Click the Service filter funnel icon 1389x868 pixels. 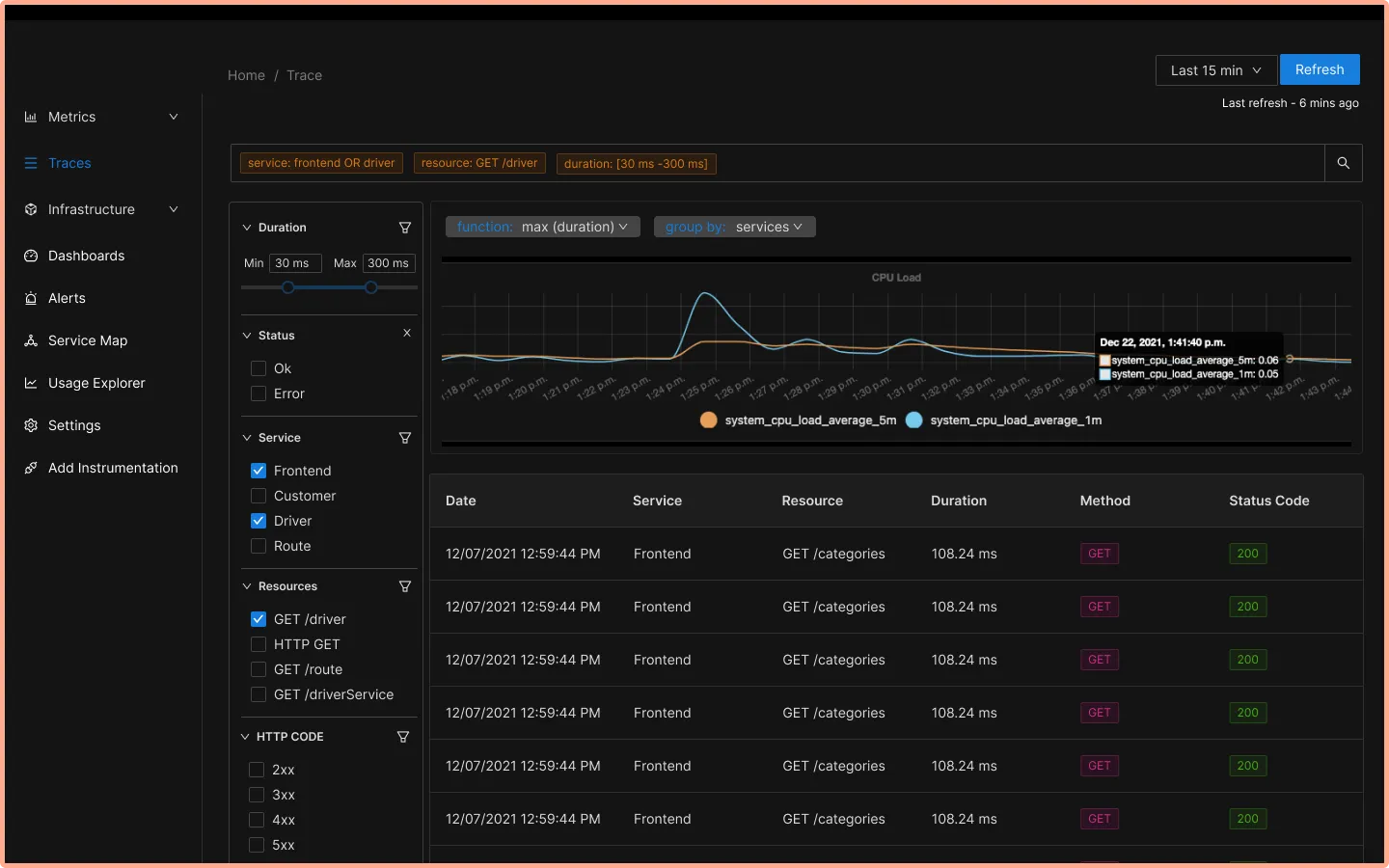(x=405, y=438)
